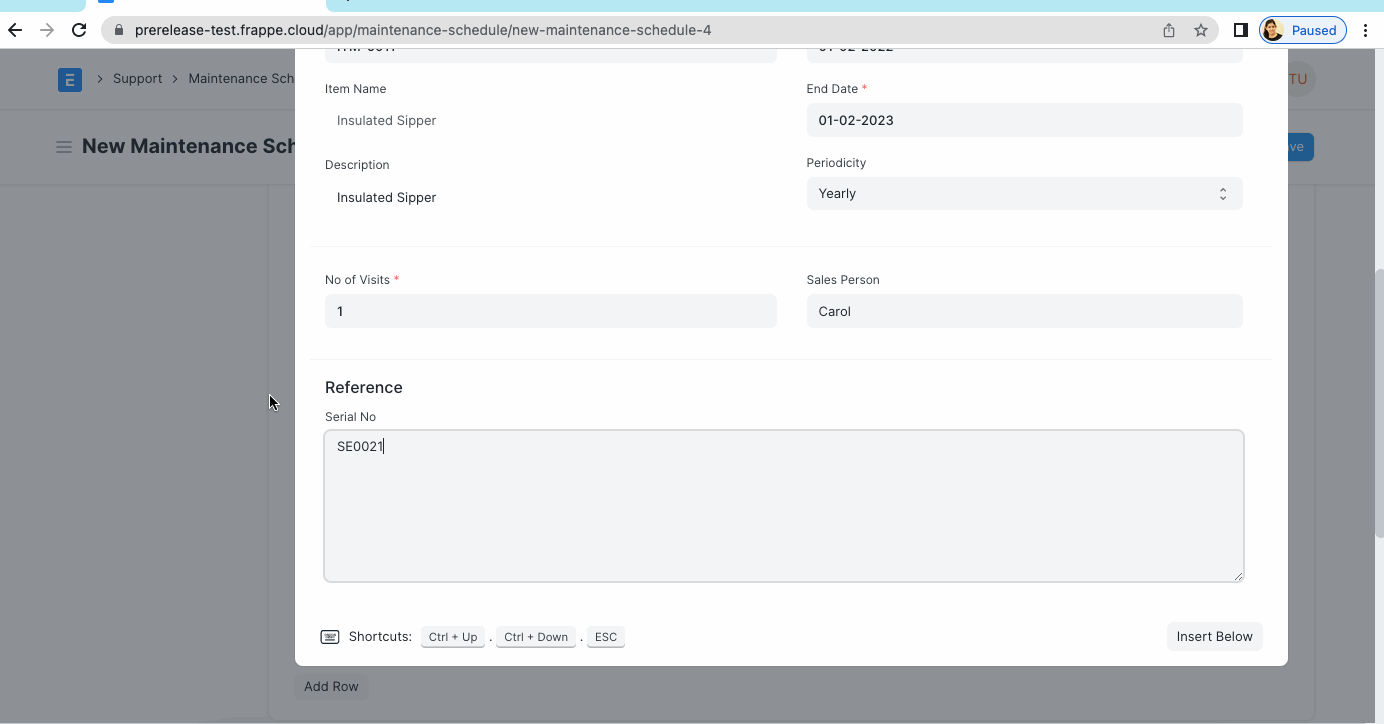Screen dimensions: 1384x724
Task: Click the Add Row button
Action: 331,687
